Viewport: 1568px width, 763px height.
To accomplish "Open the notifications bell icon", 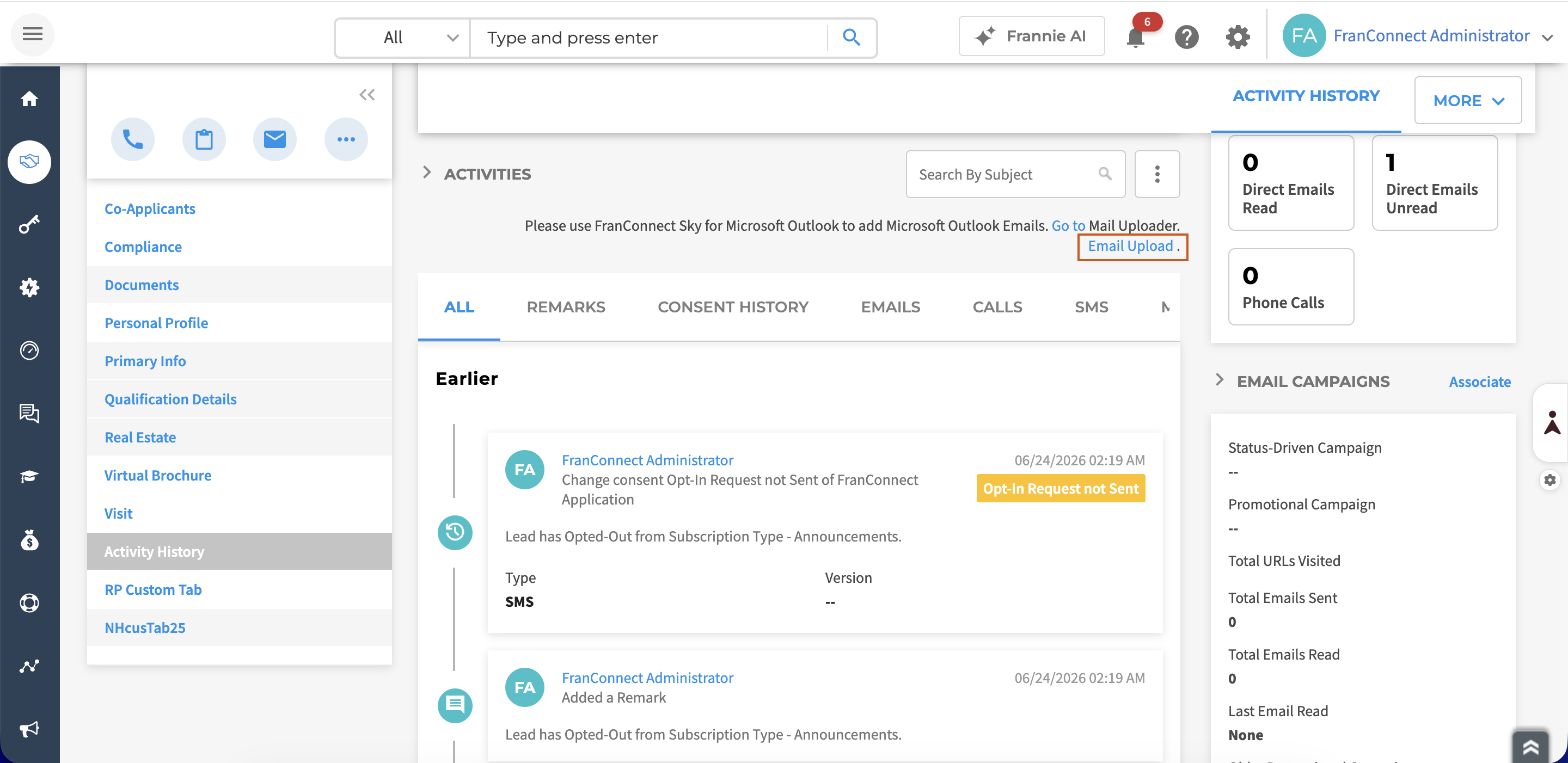I will (1136, 37).
